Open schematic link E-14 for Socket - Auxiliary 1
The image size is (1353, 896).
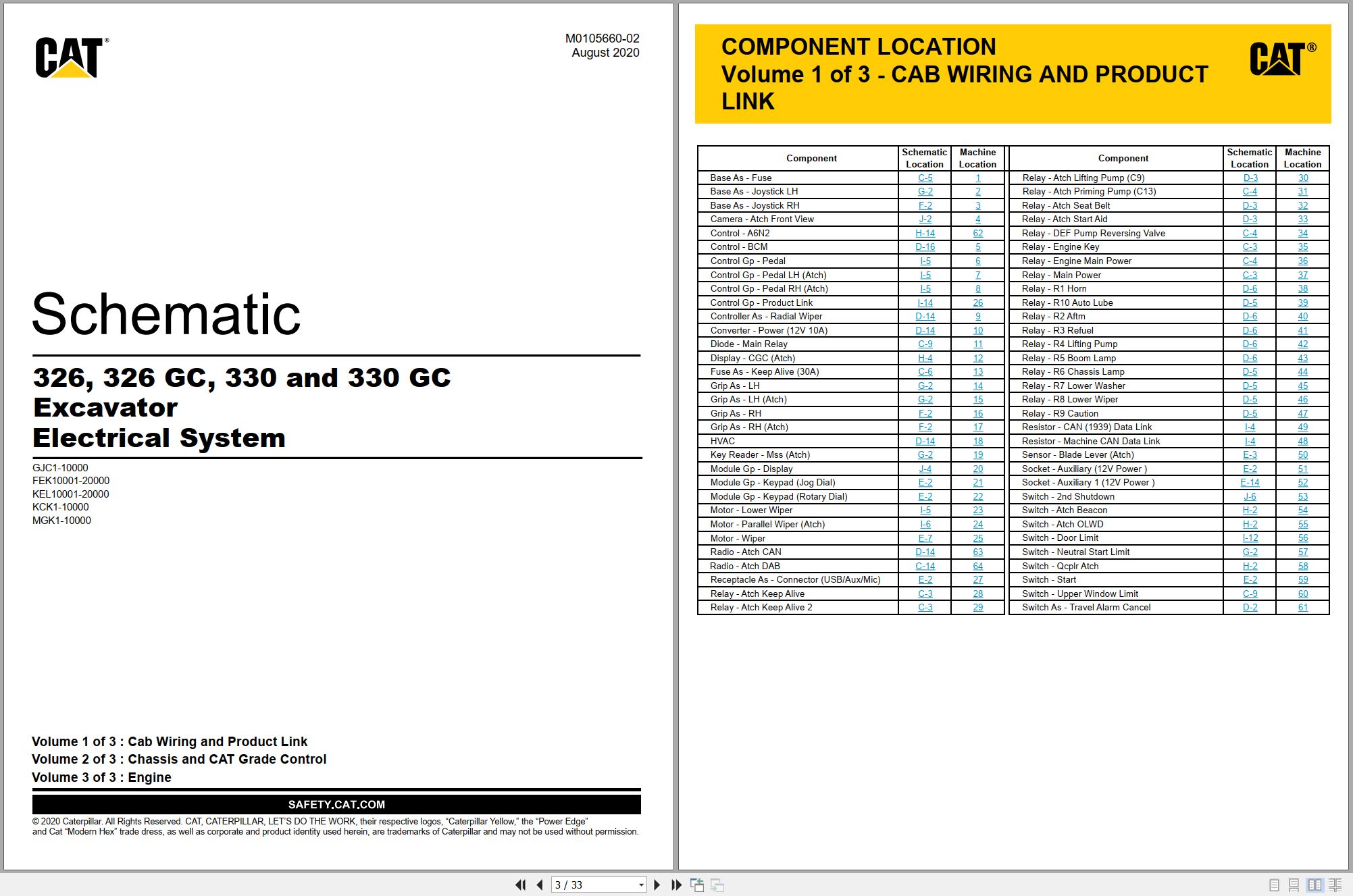pos(1250,483)
